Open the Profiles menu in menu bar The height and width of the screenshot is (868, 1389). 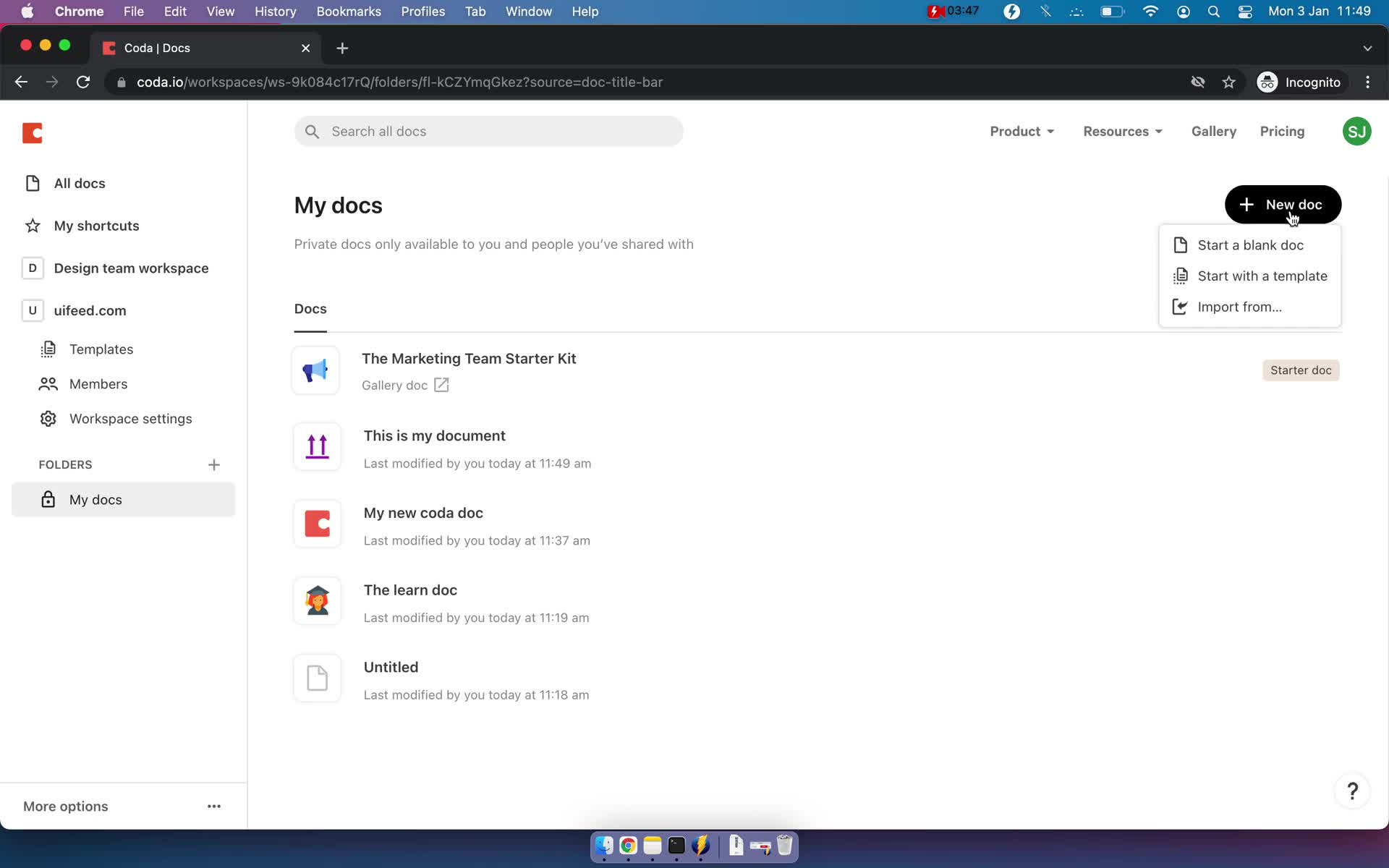point(423,12)
